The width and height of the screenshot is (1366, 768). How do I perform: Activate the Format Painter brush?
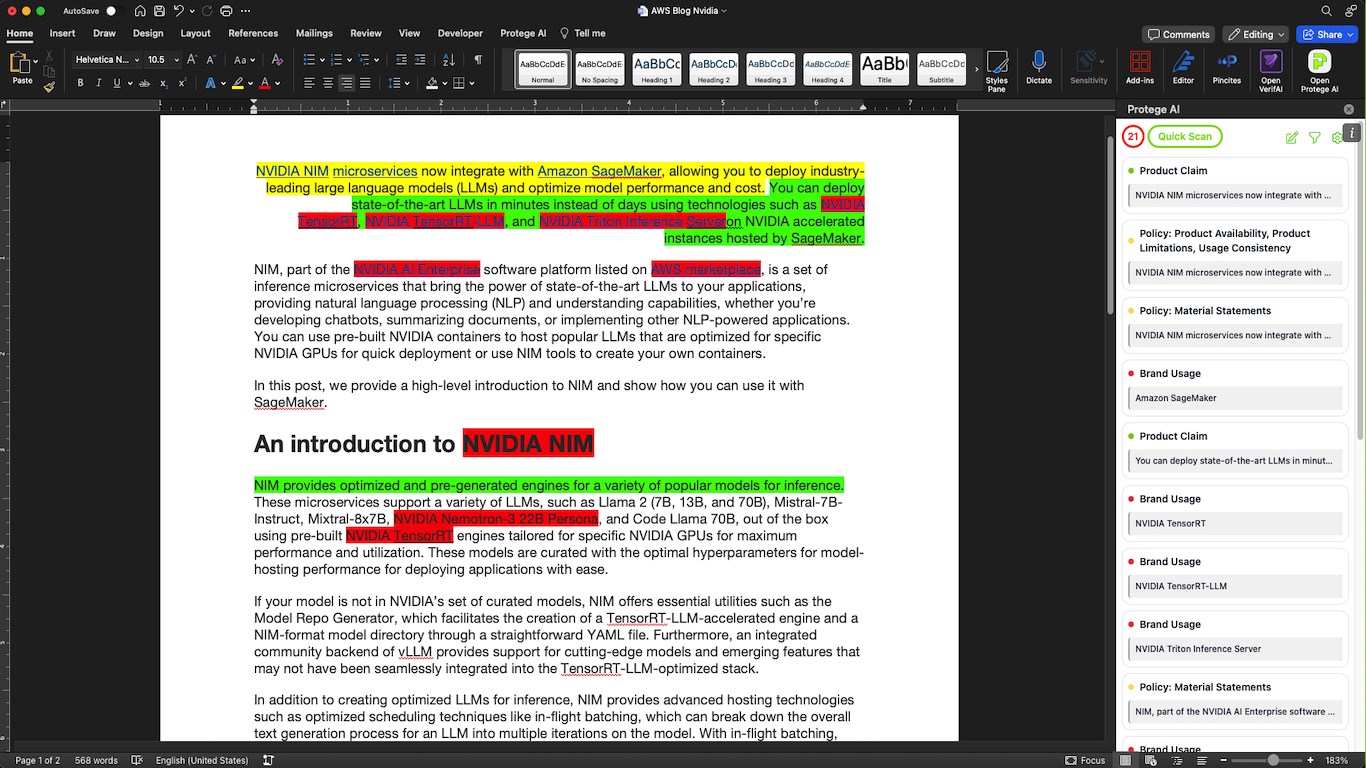point(49,87)
